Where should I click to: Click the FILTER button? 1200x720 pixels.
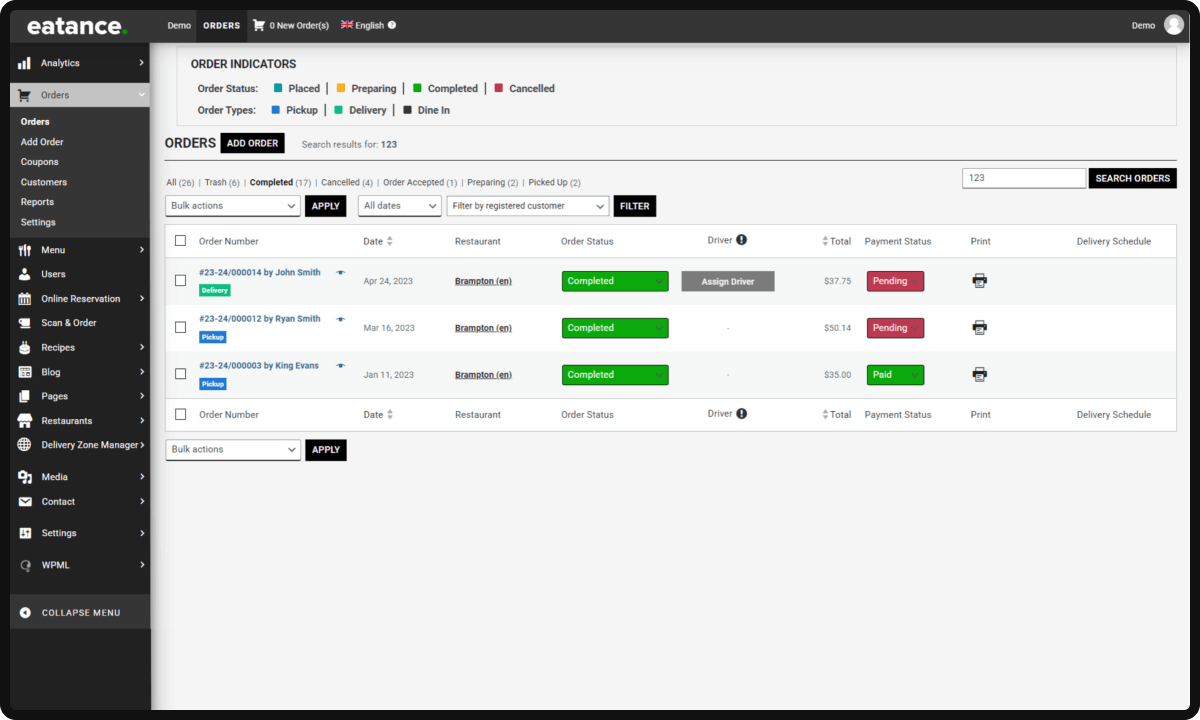635,206
